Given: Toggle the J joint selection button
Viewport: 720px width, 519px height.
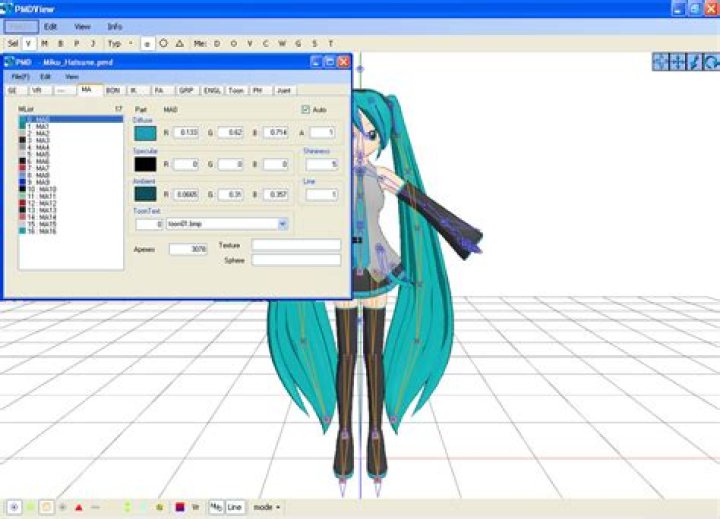Looking at the screenshot, I should tap(93, 44).
